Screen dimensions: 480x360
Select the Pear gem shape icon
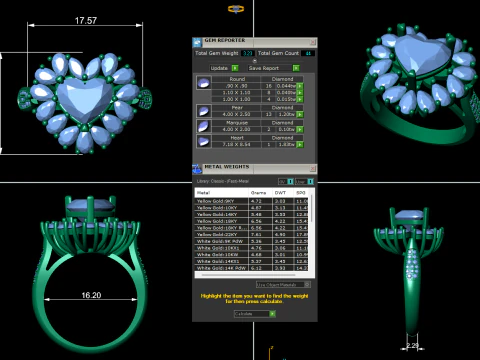(204, 111)
